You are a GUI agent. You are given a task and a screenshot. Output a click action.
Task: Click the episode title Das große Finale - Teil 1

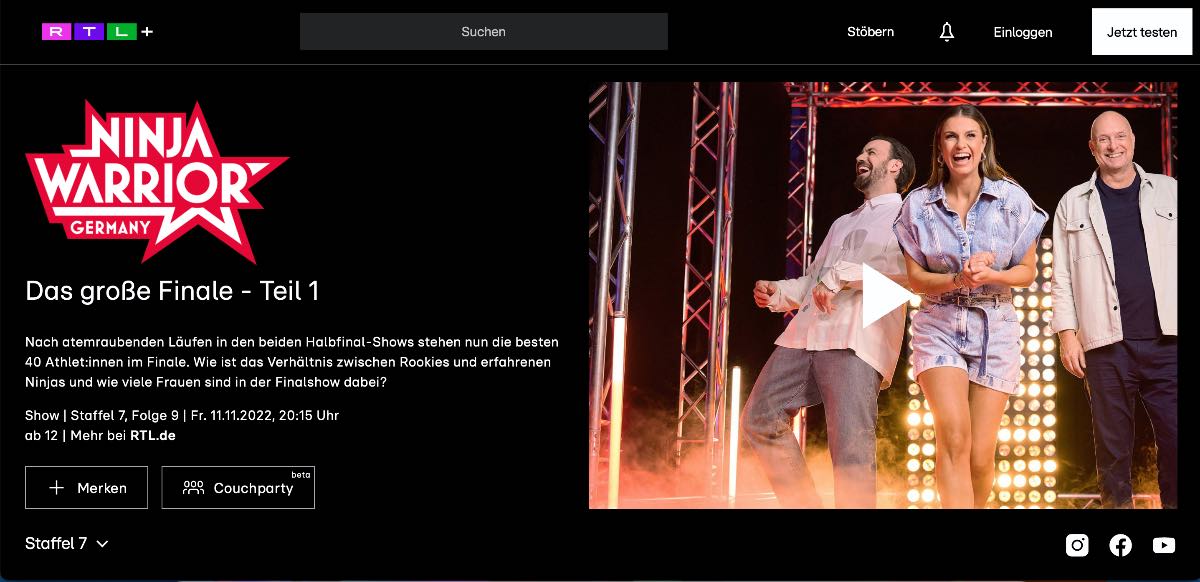point(172,291)
